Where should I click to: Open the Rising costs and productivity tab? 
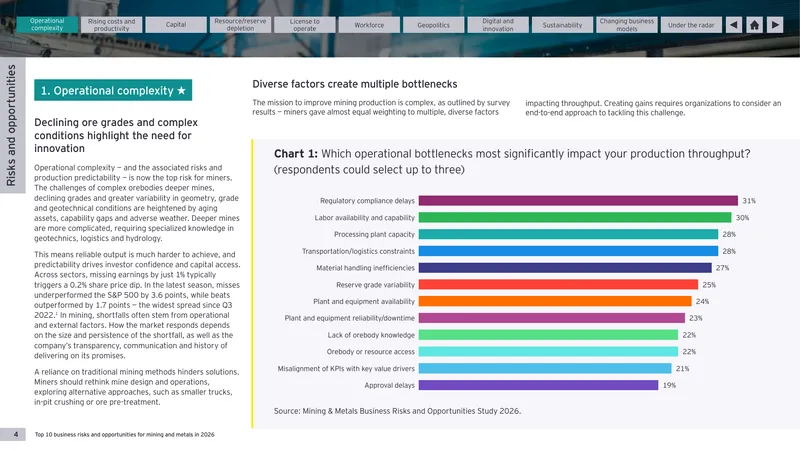(x=111, y=24)
